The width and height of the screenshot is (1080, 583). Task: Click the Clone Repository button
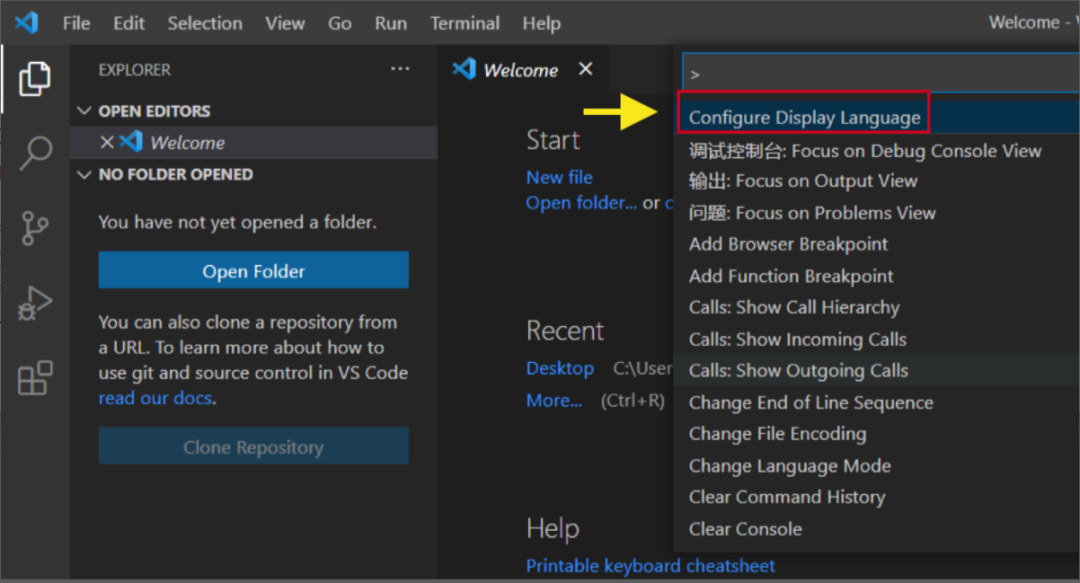coord(253,446)
